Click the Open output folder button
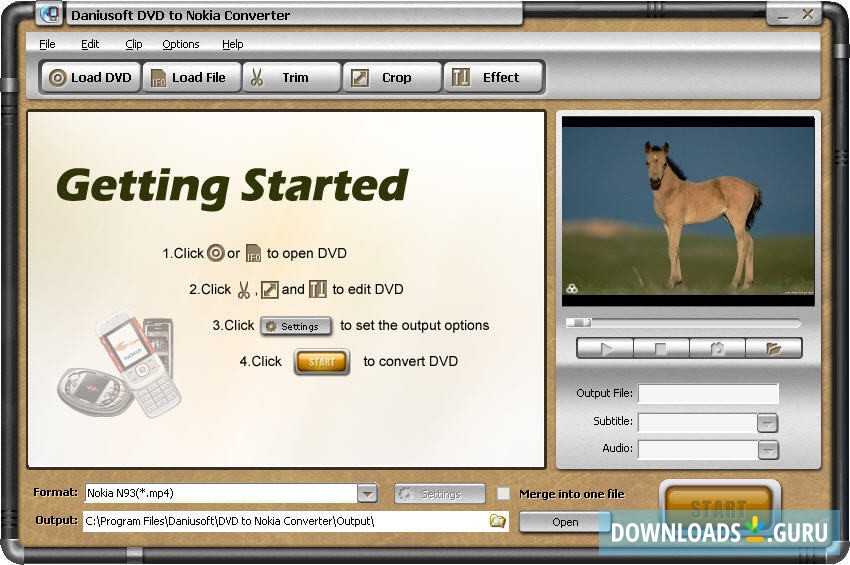 [x=565, y=522]
